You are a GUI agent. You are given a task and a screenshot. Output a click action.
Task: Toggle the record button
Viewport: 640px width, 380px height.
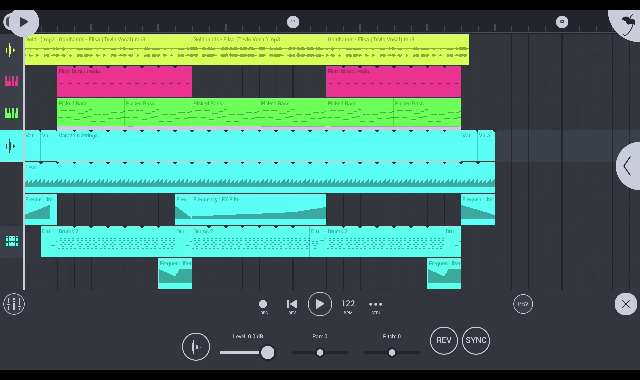pos(263,304)
